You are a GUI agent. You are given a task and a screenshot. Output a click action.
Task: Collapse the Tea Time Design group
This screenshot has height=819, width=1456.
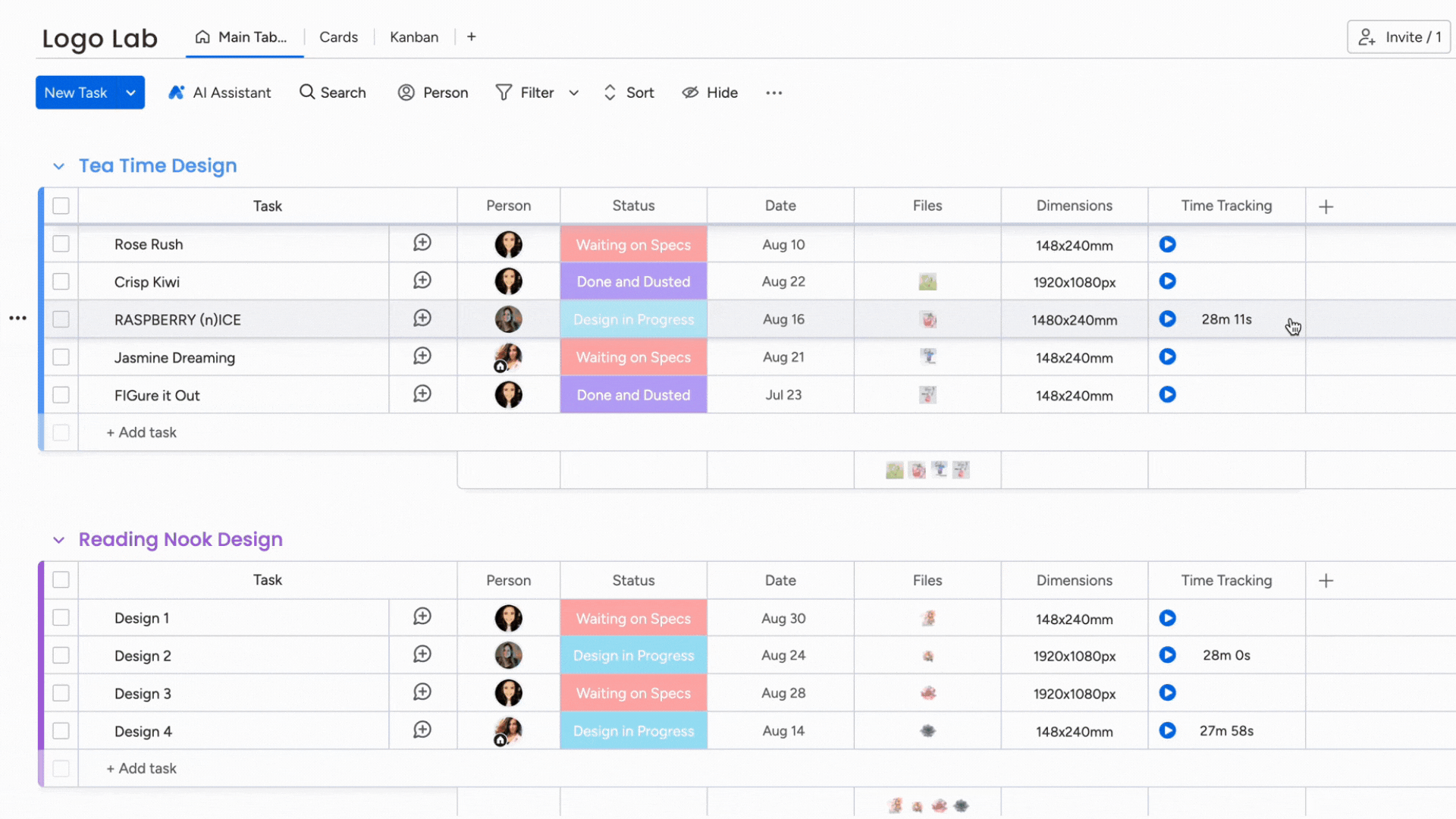pos(58,165)
